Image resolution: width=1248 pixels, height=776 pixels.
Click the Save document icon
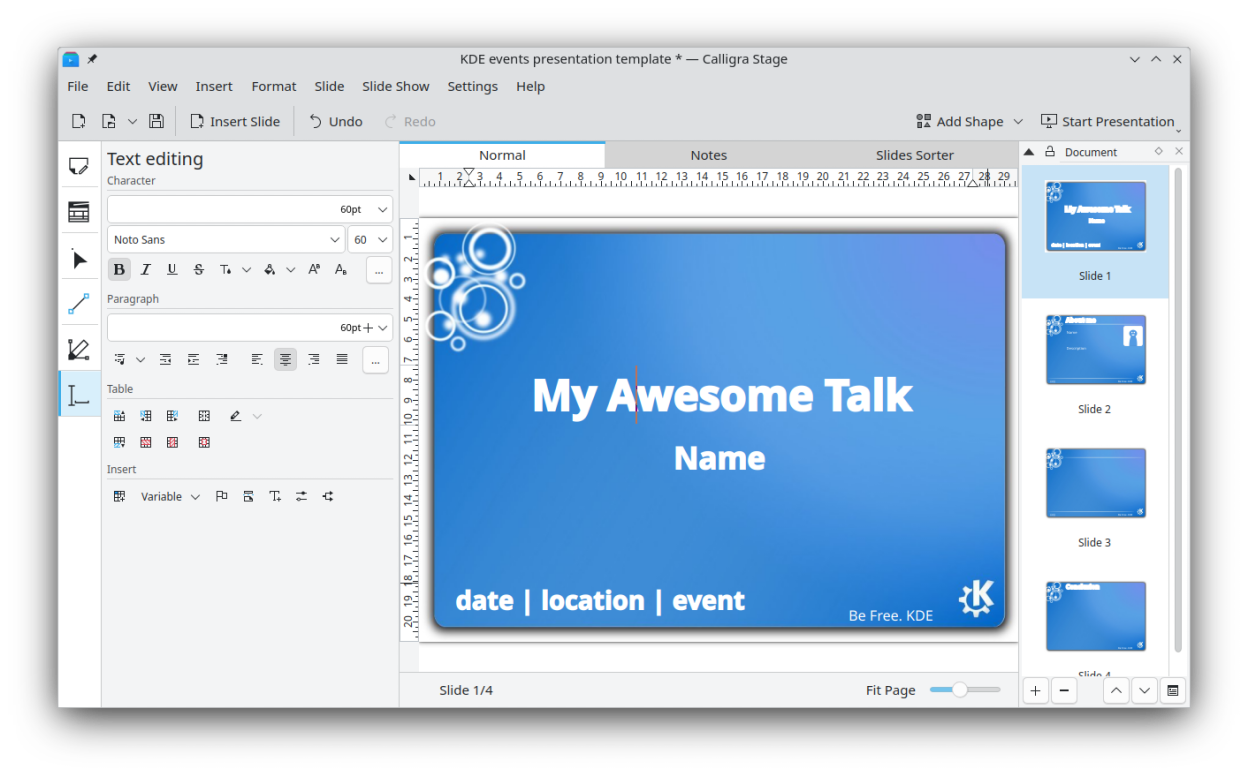tap(156, 121)
